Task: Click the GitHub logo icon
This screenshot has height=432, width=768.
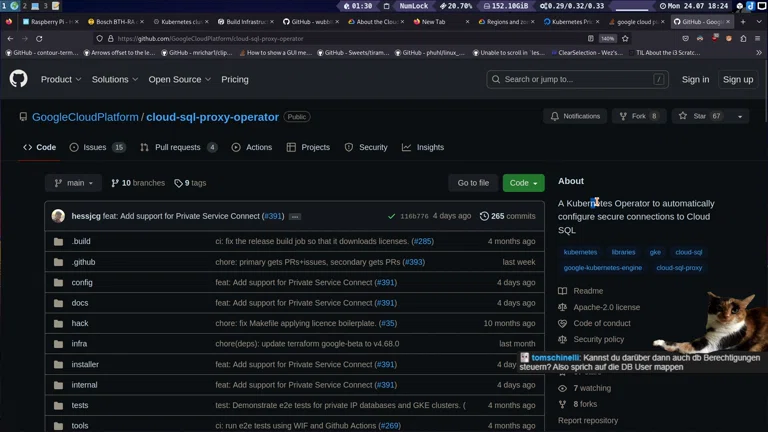Action: pos(18,79)
